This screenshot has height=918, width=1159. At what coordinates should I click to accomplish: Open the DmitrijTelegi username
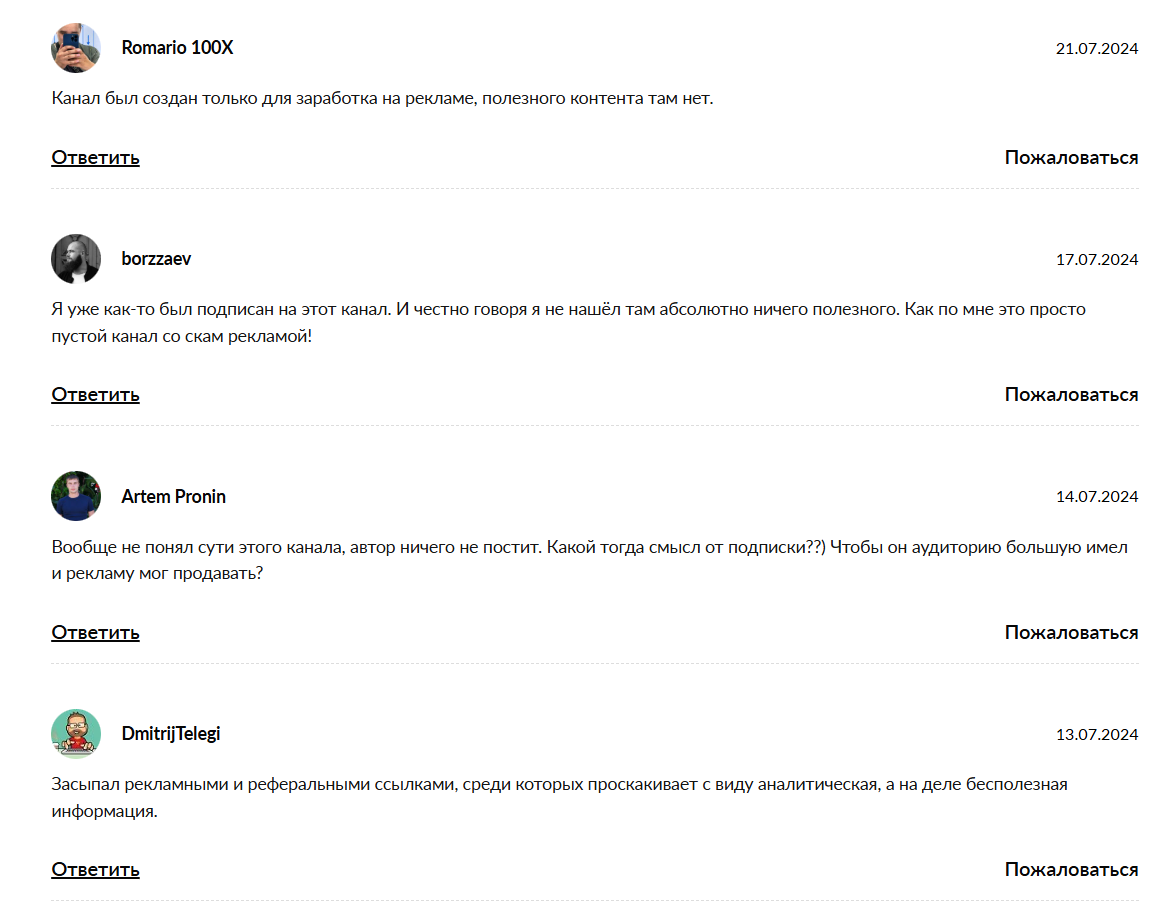[170, 734]
